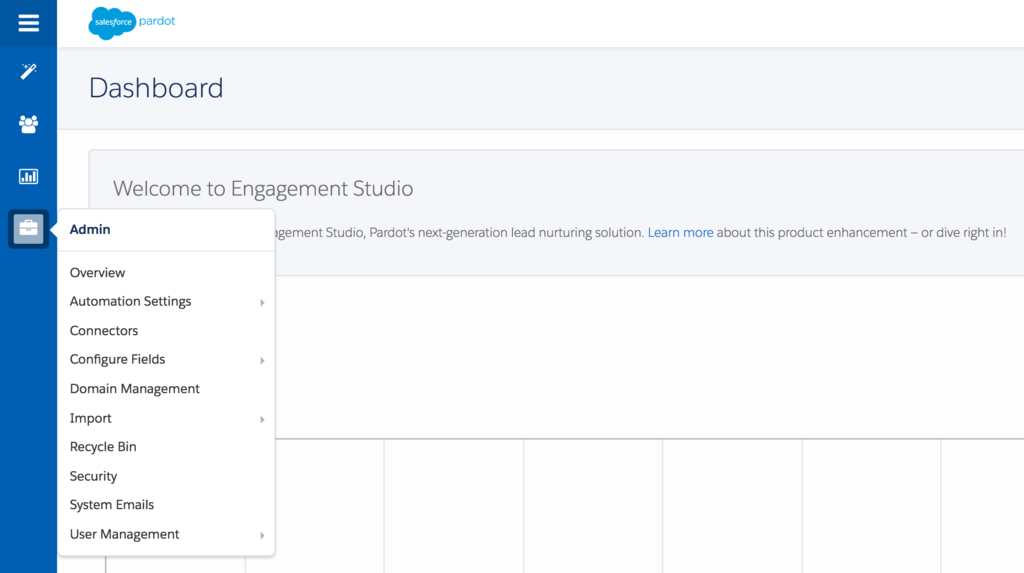Open Connectors from Admin menu
Viewport: 1024px width, 573px height.
coord(104,331)
